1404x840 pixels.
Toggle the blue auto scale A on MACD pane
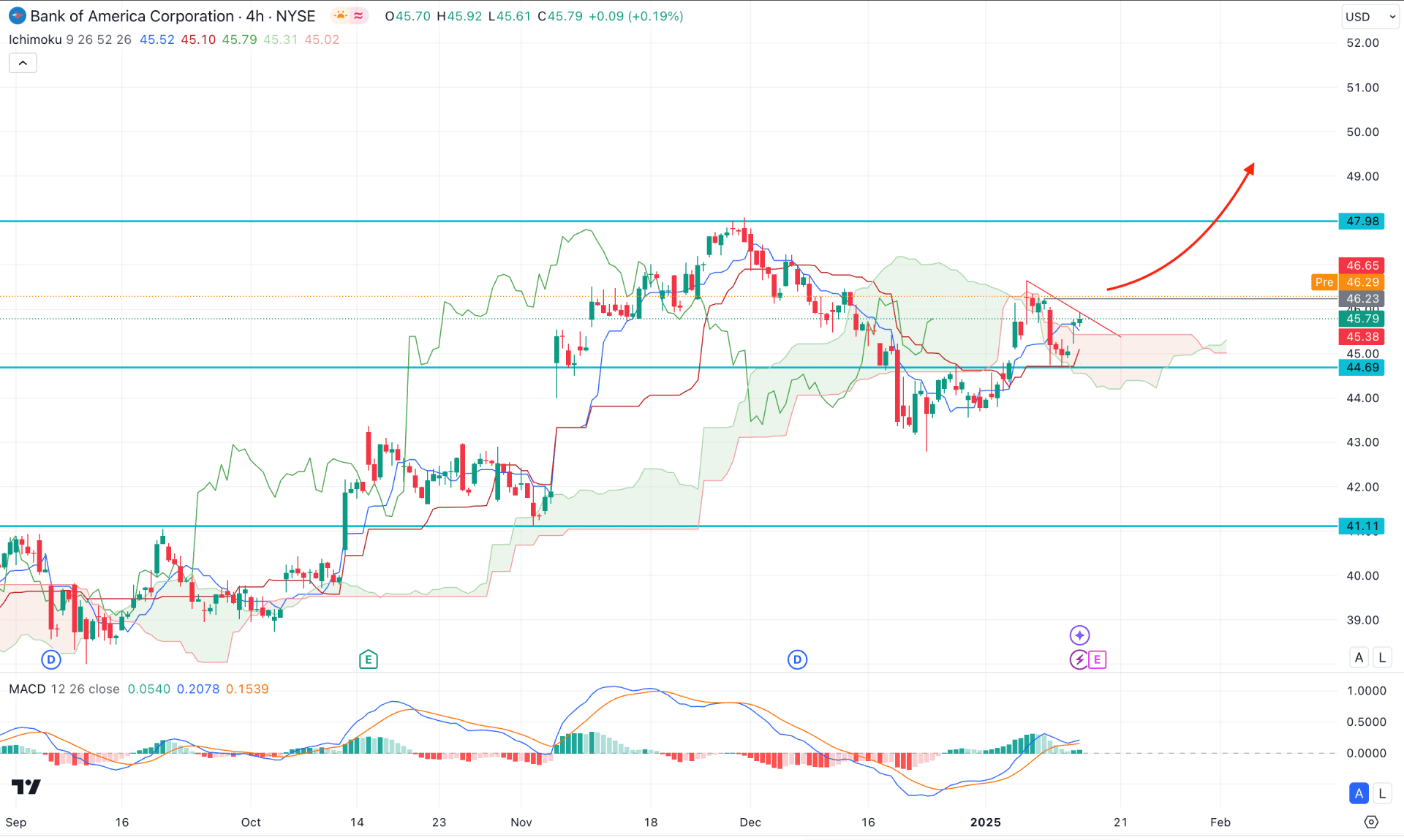[1359, 793]
